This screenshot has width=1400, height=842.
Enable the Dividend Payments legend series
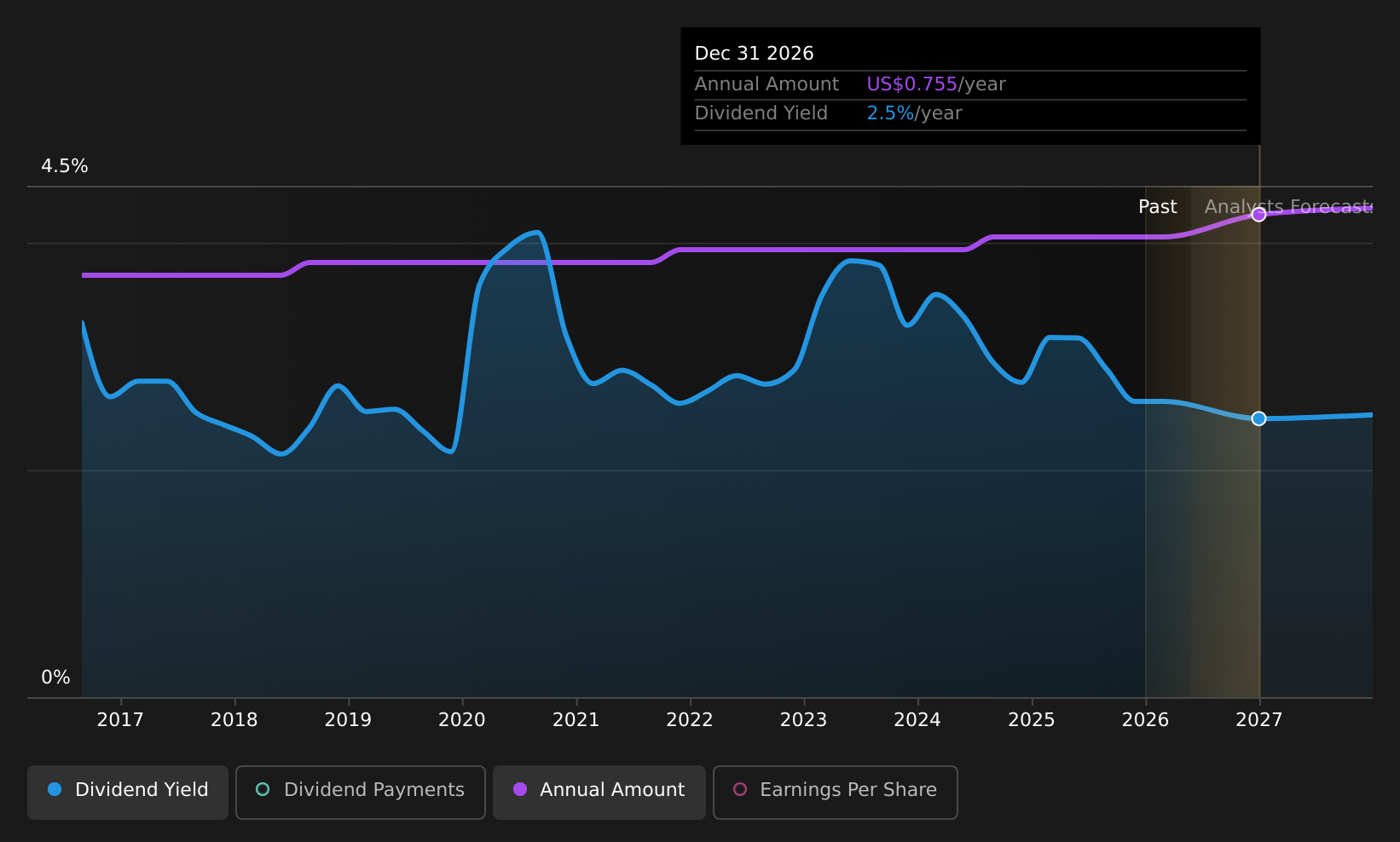tap(361, 792)
